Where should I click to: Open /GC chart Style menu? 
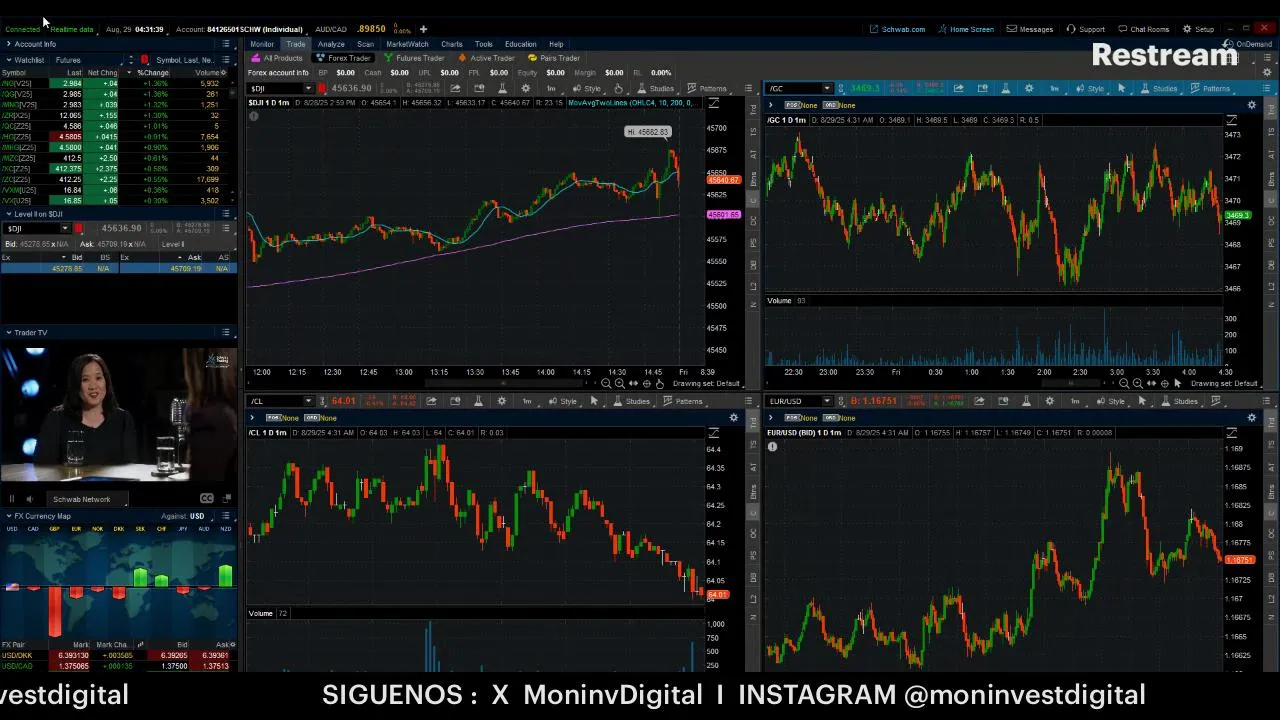coord(1090,88)
